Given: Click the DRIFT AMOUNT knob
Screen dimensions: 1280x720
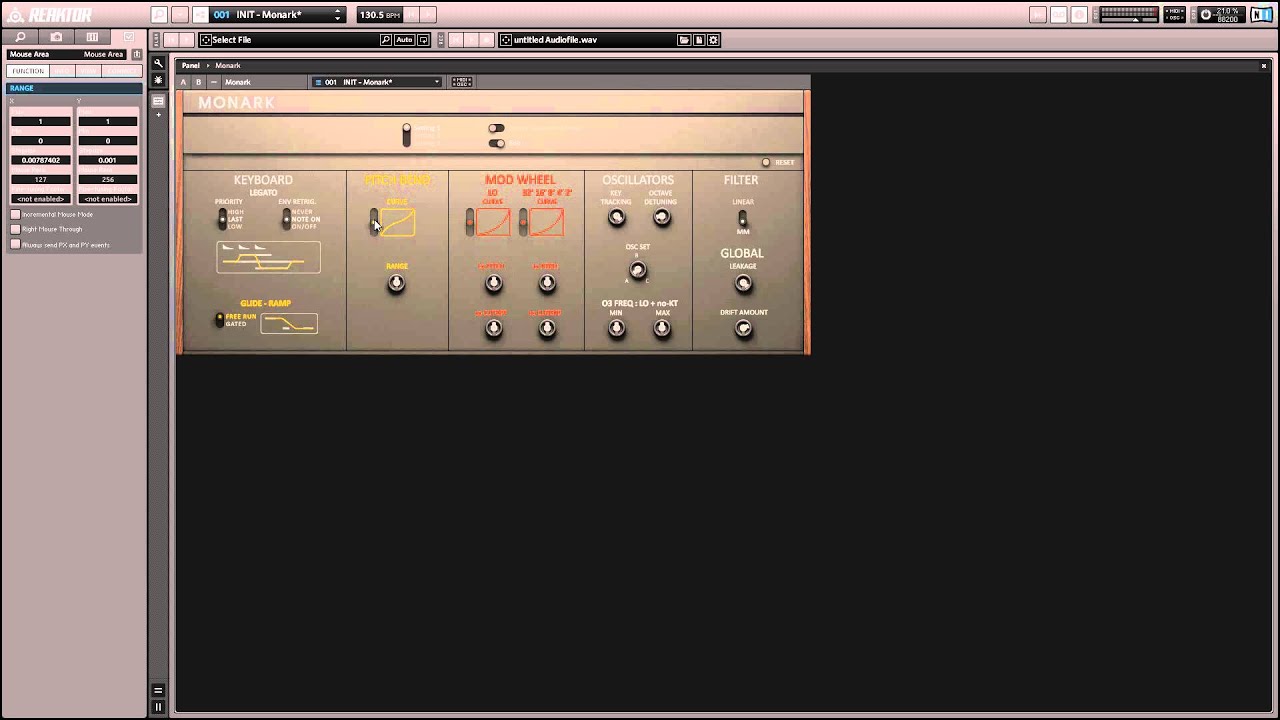Looking at the screenshot, I should coord(743,329).
